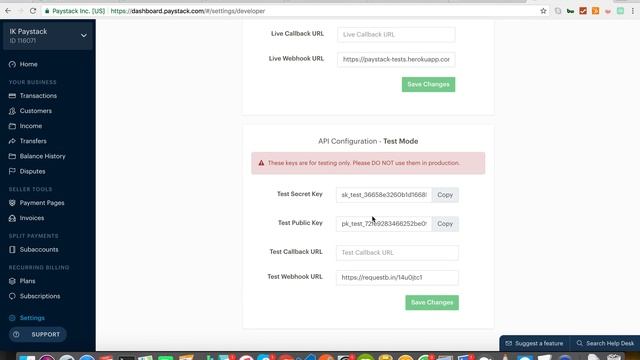Click the Disputes flag icon
This screenshot has height=360, width=640.
pos(12,171)
